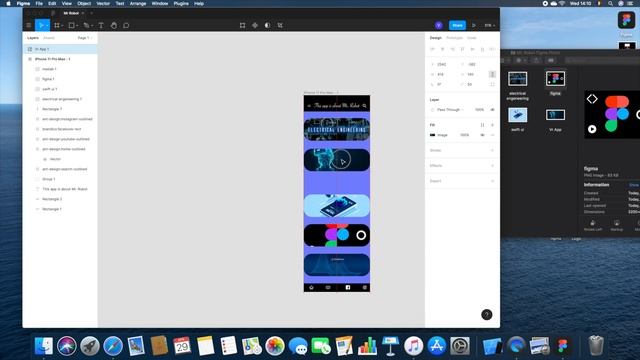
Task: Open the Plugins menu
Action: pos(181,3)
